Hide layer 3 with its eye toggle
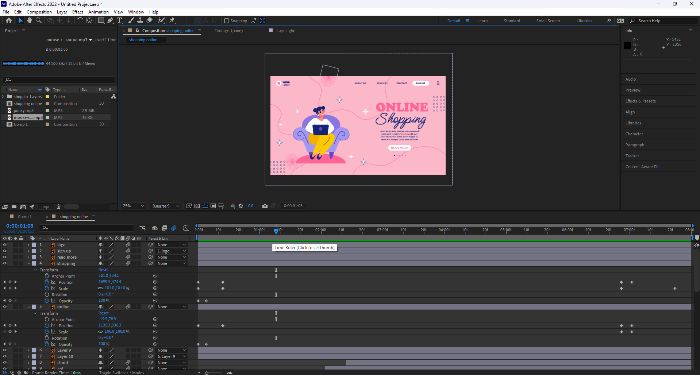Image resolution: width=700 pixels, height=375 pixels. pyautogui.click(x=4, y=257)
